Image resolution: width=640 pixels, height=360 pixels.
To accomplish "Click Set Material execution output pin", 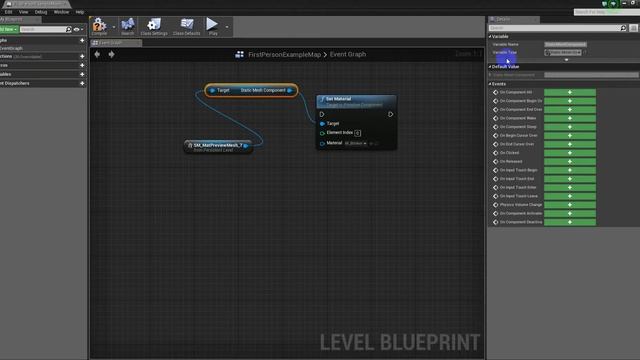I will pyautogui.click(x=391, y=114).
